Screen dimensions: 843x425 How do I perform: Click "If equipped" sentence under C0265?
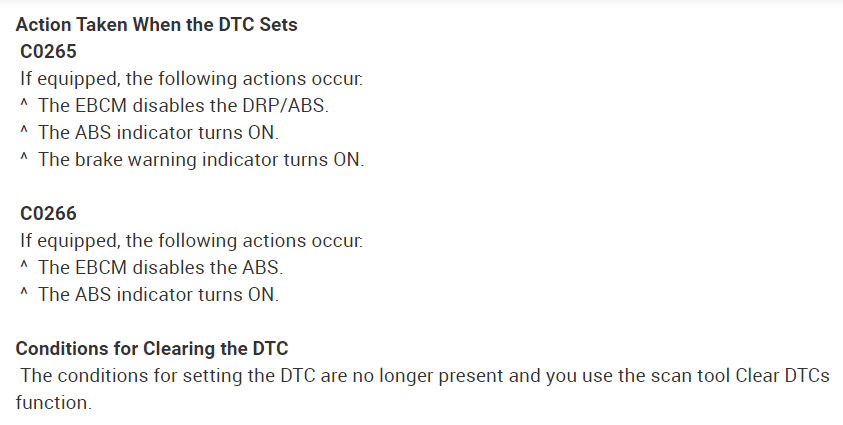click(192, 78)
